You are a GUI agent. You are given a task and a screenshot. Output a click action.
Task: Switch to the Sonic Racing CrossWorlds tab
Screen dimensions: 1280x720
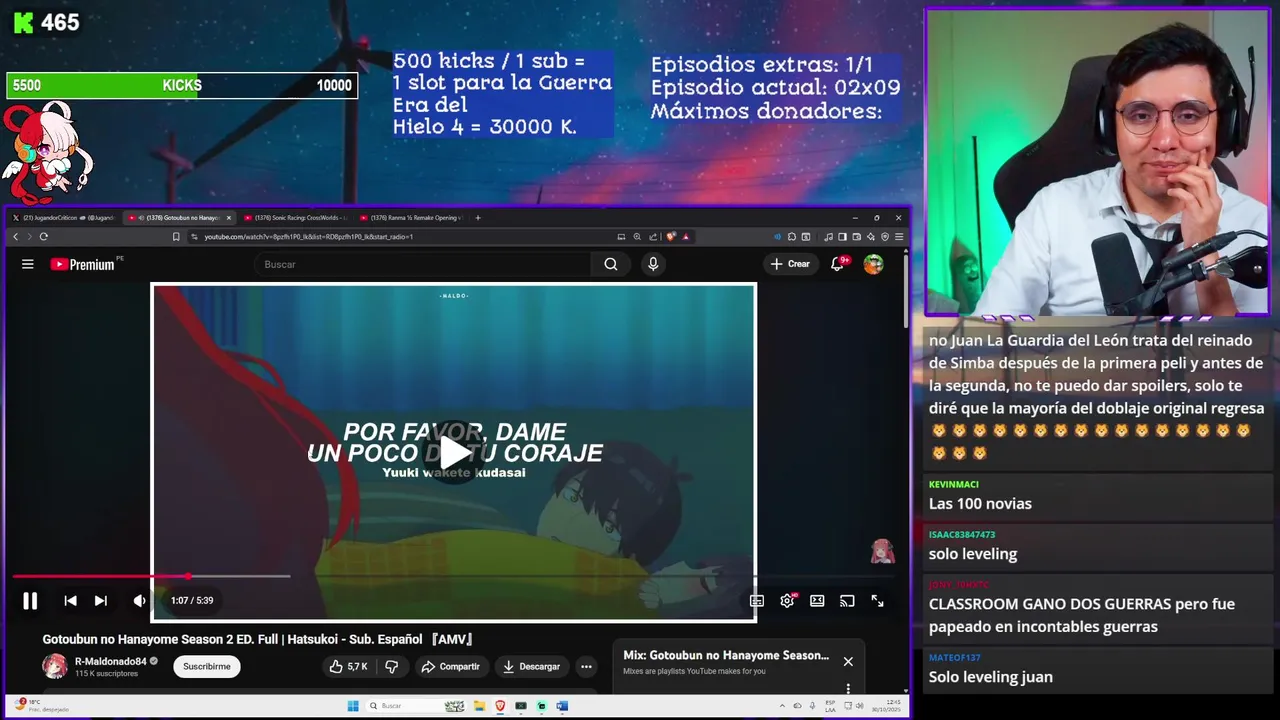click(295, 217)
